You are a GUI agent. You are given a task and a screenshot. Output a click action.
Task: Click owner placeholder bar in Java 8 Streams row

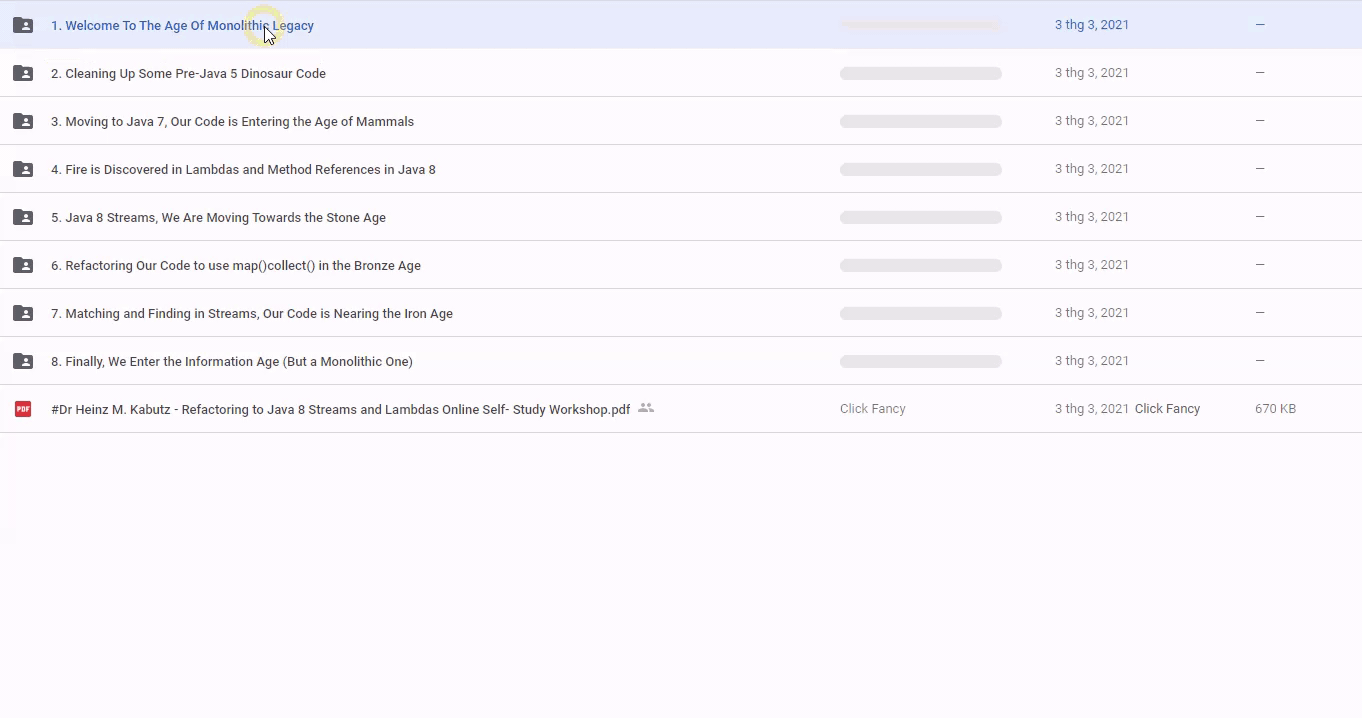pyautogui.click(x=920, y=217)
